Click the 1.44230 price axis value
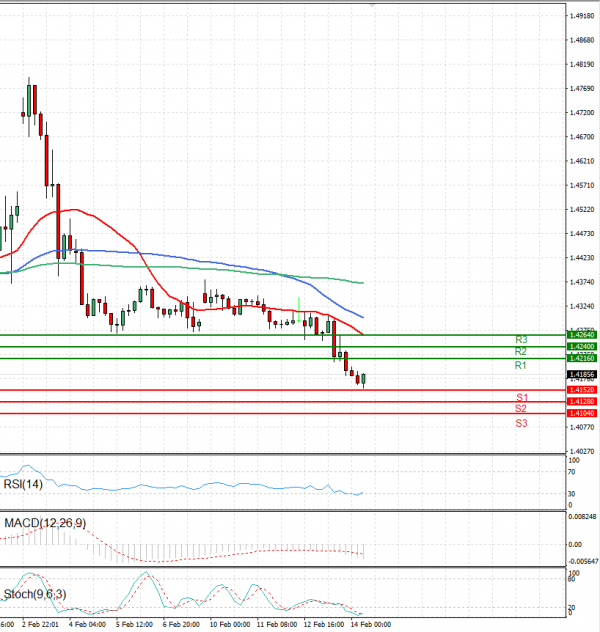 (x=582, y=258)
